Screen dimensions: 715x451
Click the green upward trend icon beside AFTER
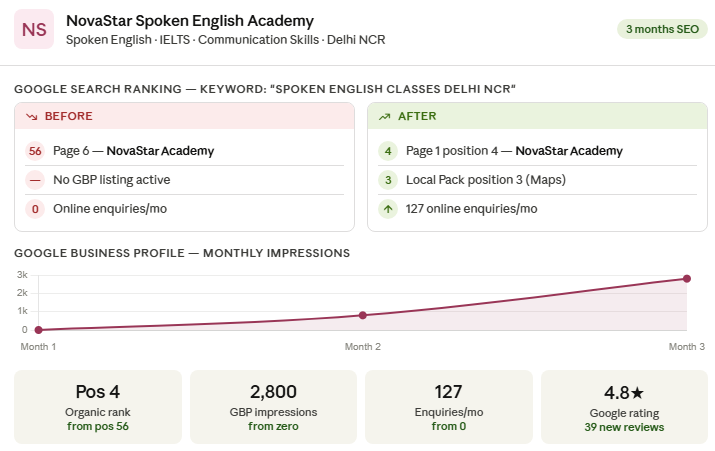[x=384, y=117]
